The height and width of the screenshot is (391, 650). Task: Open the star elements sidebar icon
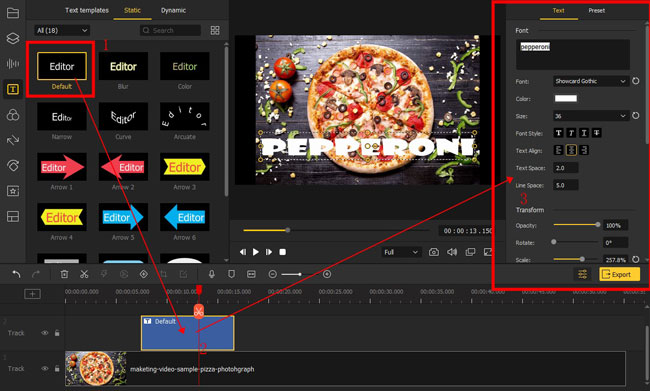click(13, 191)
